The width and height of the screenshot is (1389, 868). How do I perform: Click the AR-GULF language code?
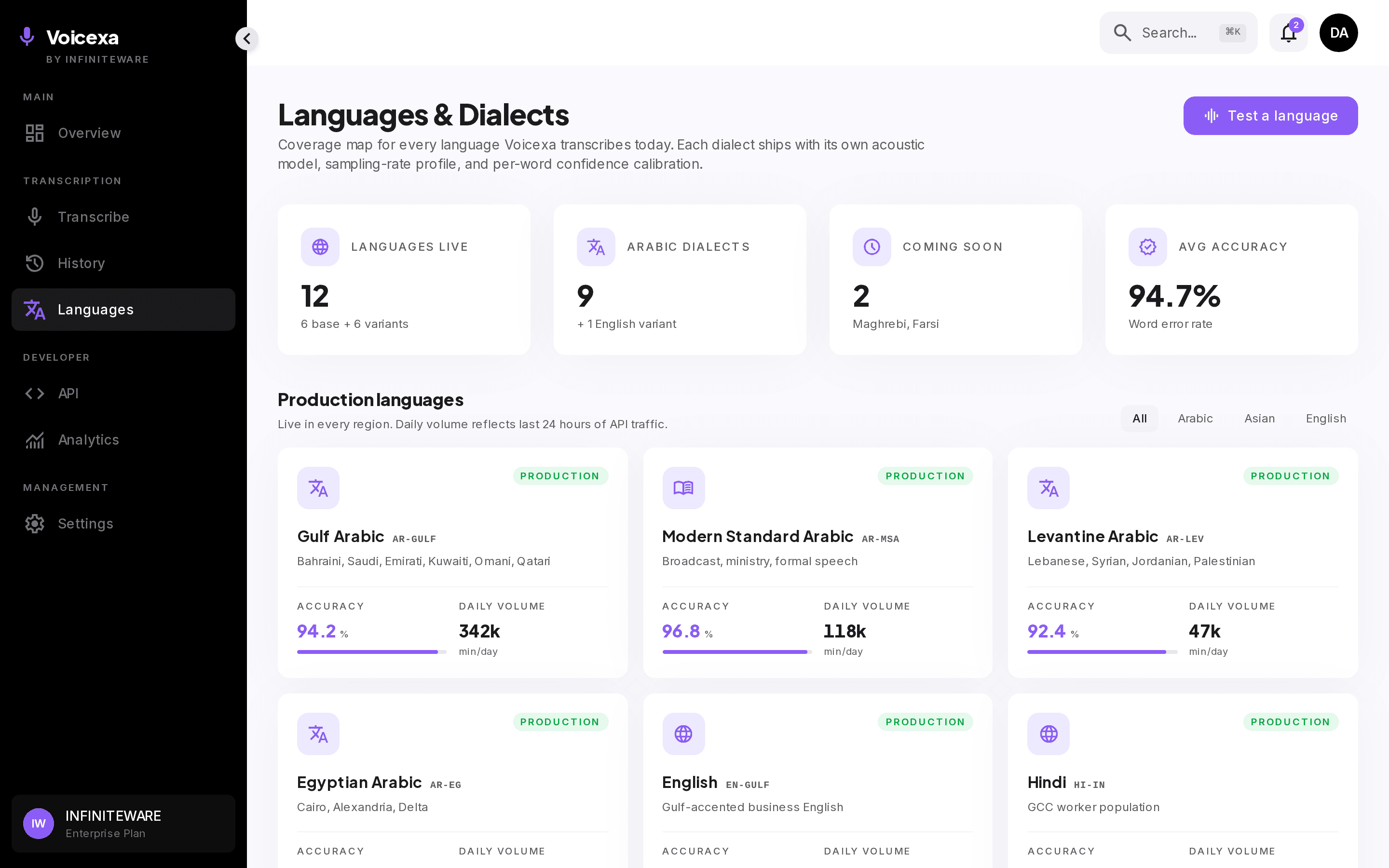pos(414,539)
